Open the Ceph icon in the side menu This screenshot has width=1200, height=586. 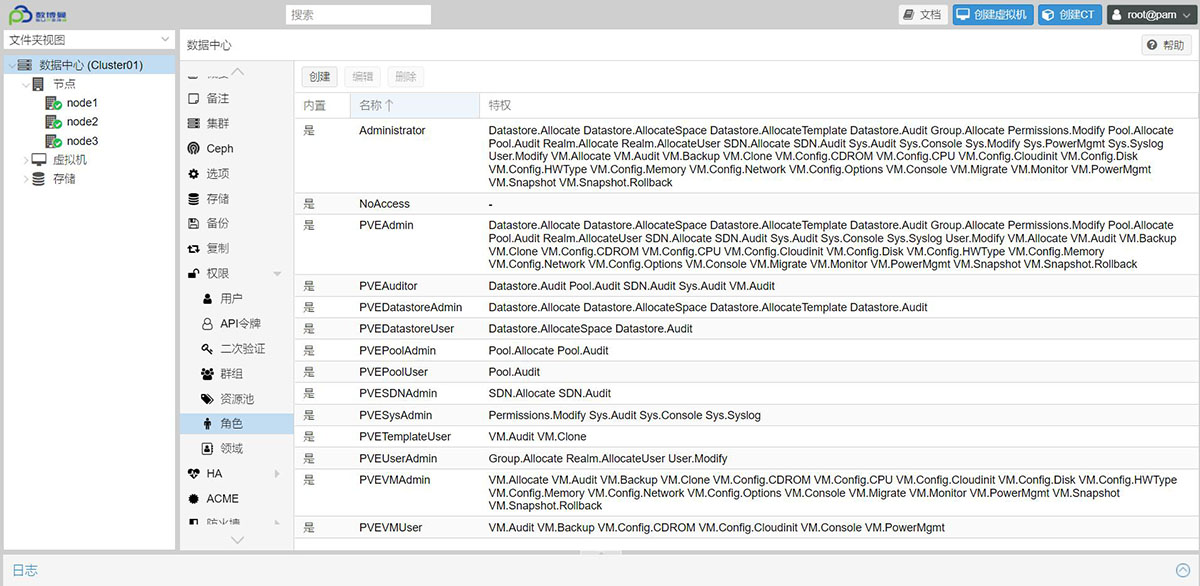194,149
